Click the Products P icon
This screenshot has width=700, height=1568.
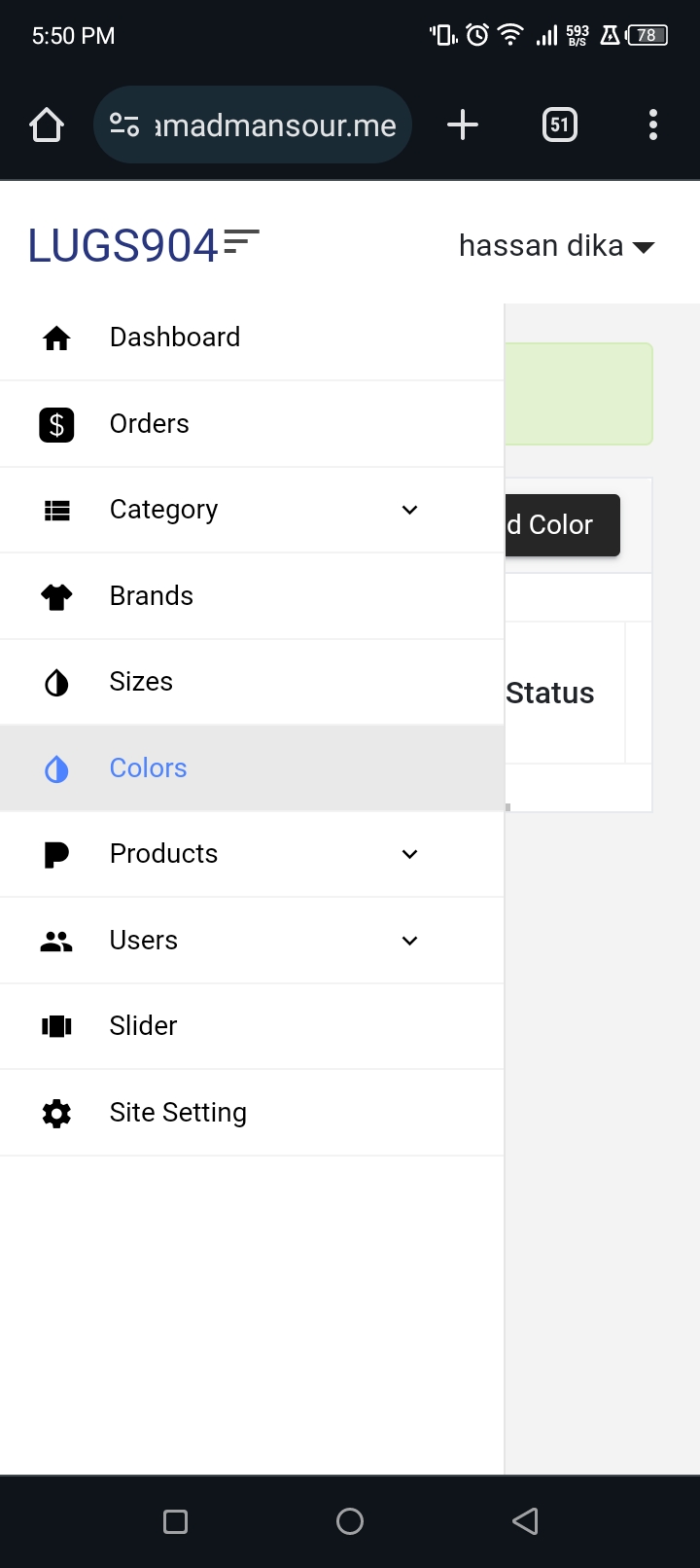coord(56,854)
